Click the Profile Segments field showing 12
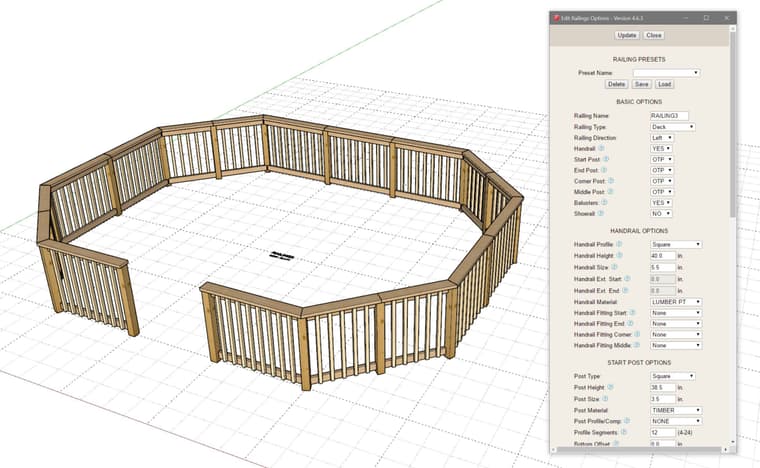 (x=663, y=433)
